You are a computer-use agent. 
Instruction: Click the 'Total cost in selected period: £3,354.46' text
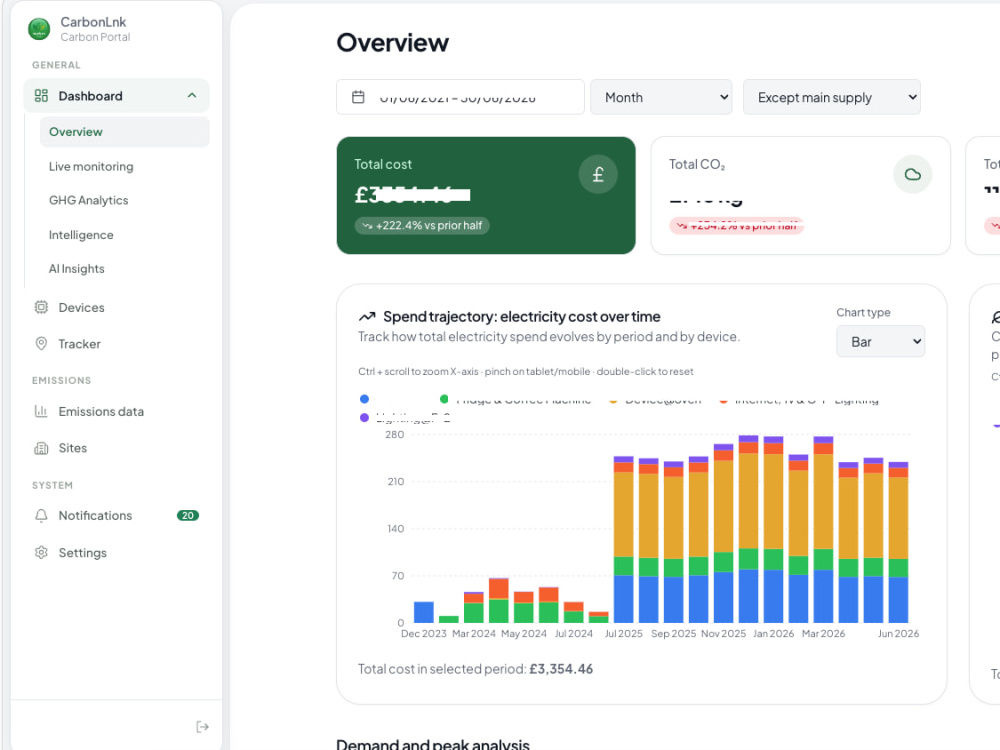pyautogui.click(x=475, y=669)
